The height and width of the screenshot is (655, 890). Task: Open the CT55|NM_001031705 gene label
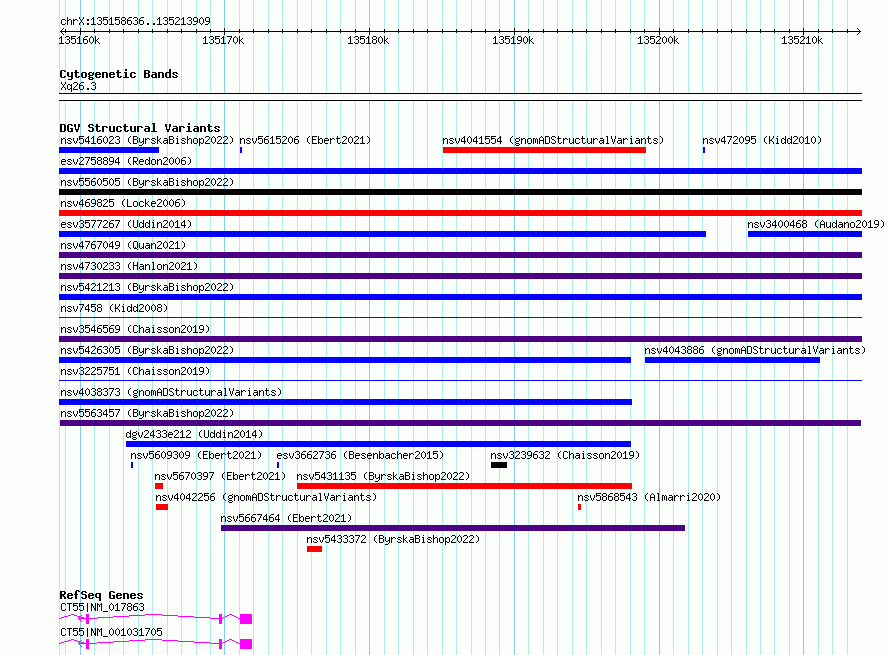(x=111, y=632)
